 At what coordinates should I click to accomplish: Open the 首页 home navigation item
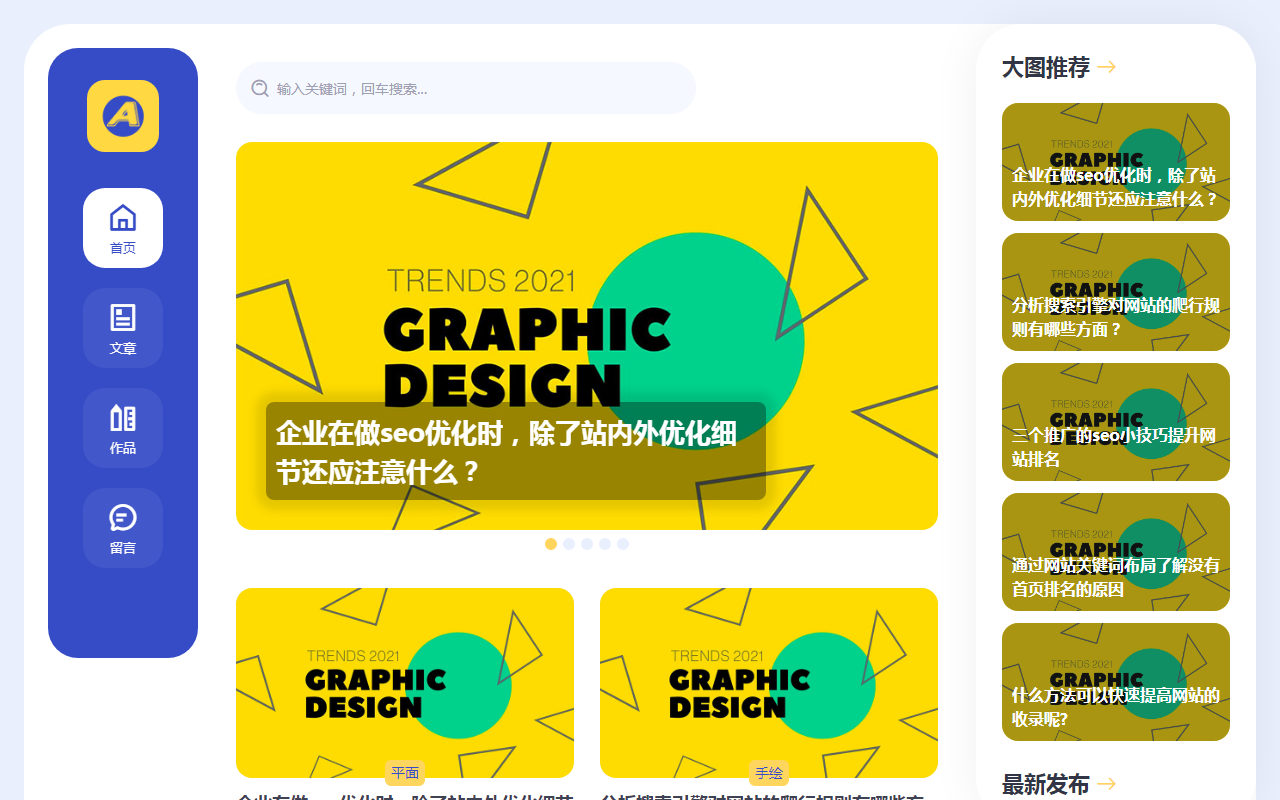pyautogui.click(x=123, y=228)
